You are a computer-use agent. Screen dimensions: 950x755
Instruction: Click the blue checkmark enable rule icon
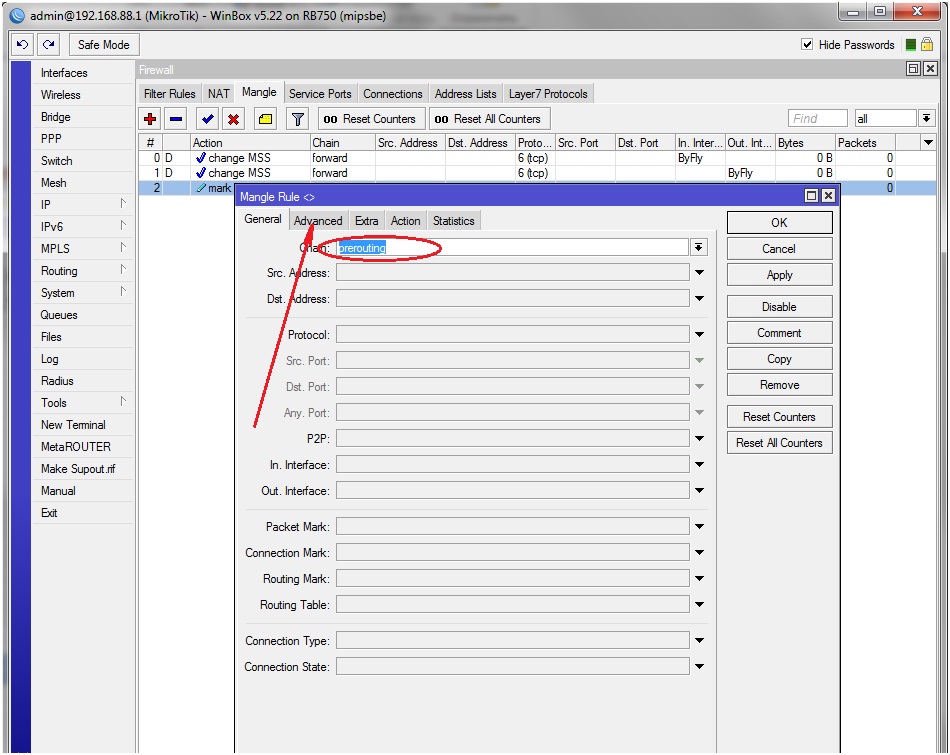tap(207, 119)
